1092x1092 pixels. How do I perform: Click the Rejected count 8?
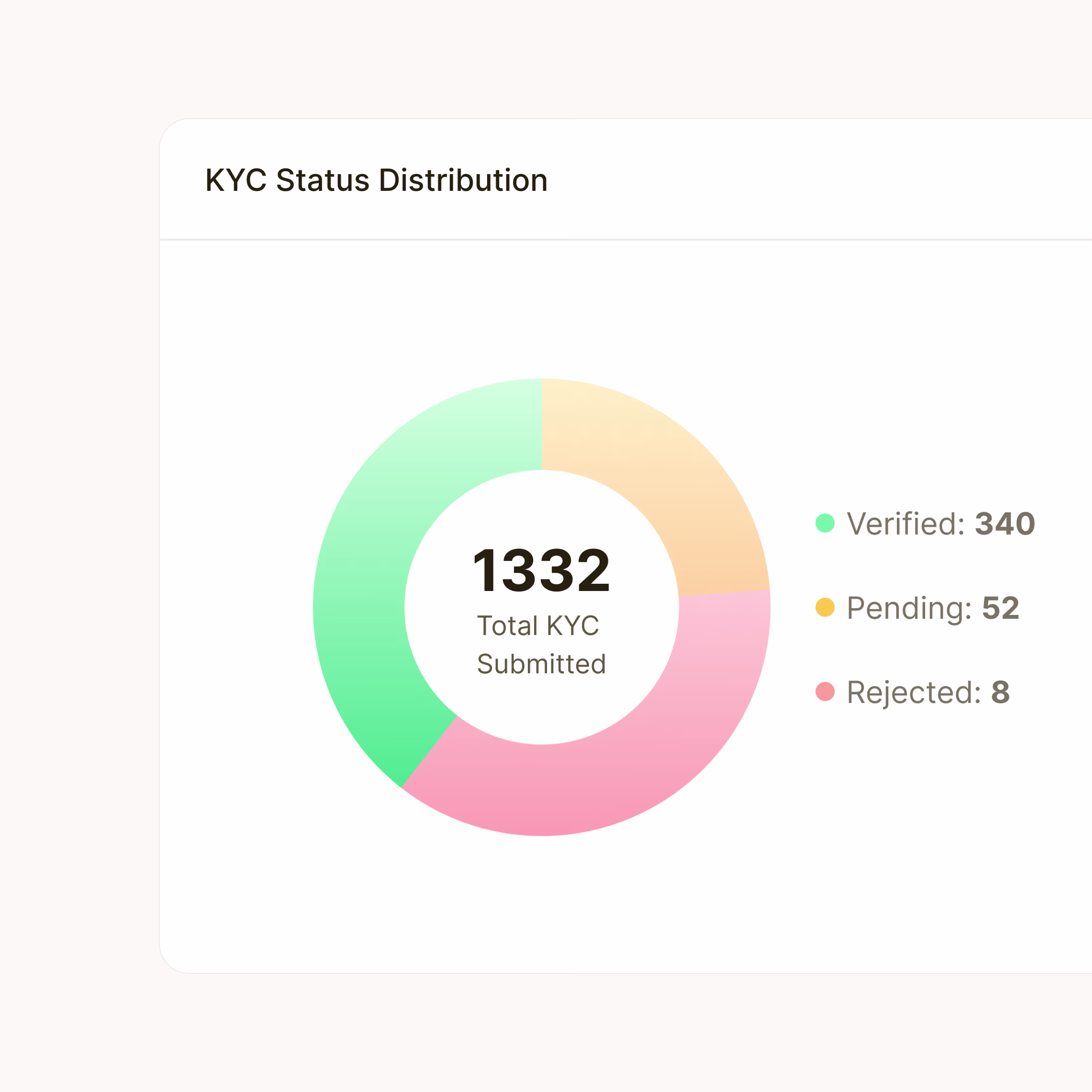click(x=1000, y=692)
